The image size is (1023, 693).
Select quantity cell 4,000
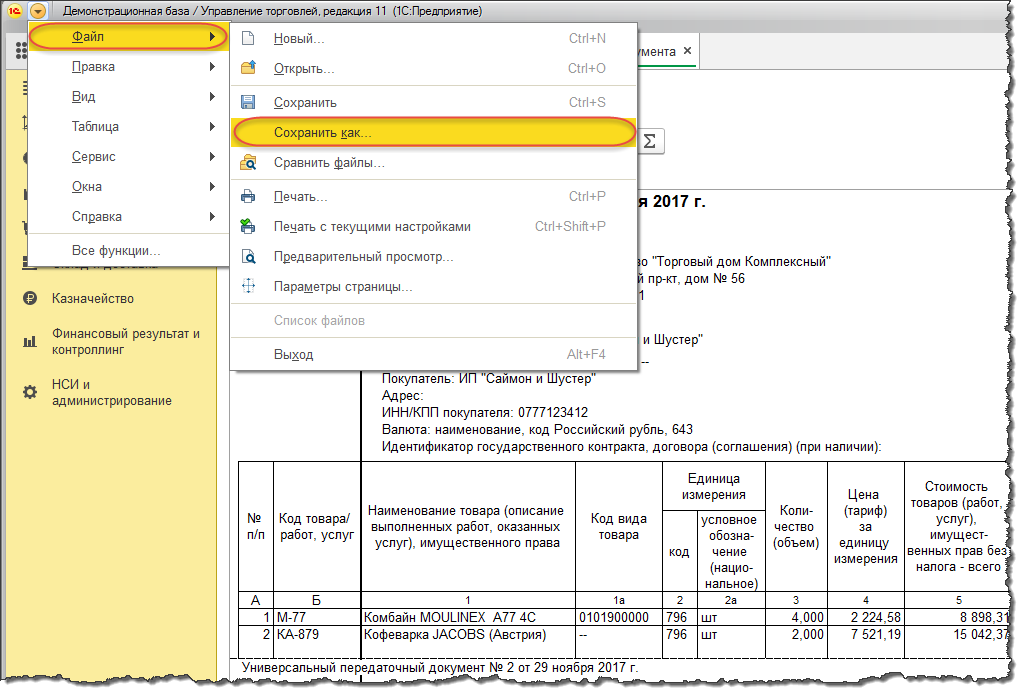pyautogui.click(x=796, y=617)
